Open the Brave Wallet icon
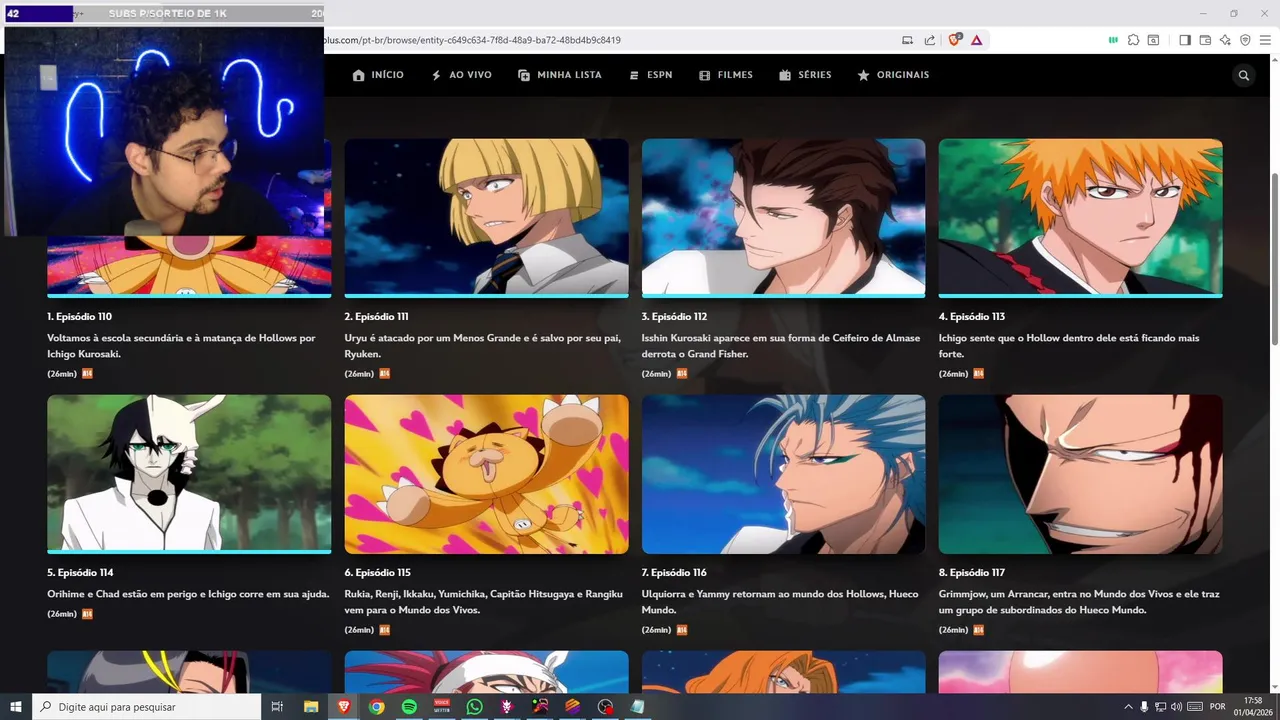The image size is (1280, 720). 1205,40
